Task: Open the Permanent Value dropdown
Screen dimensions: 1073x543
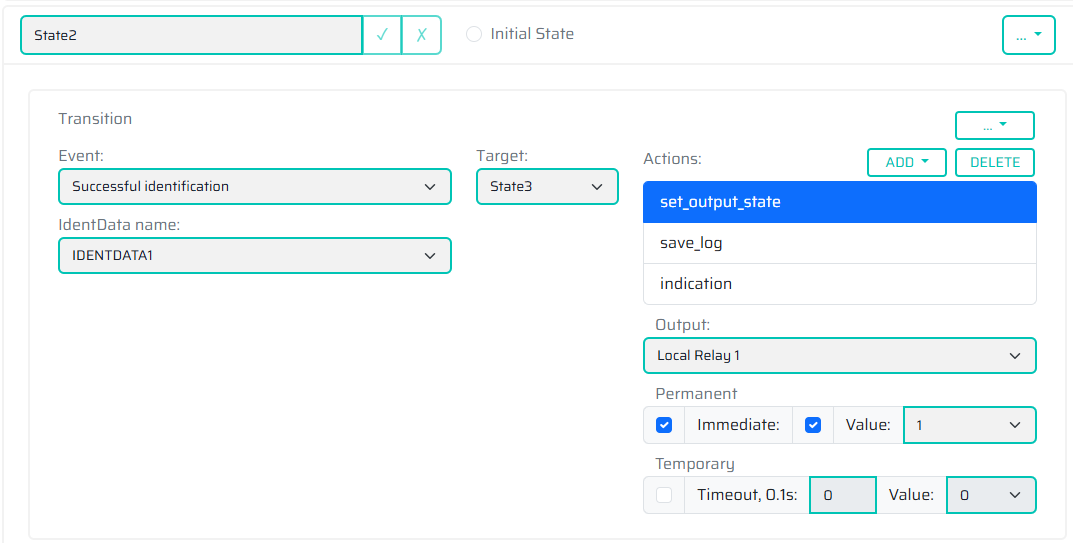Action: (x=970, y=425)
